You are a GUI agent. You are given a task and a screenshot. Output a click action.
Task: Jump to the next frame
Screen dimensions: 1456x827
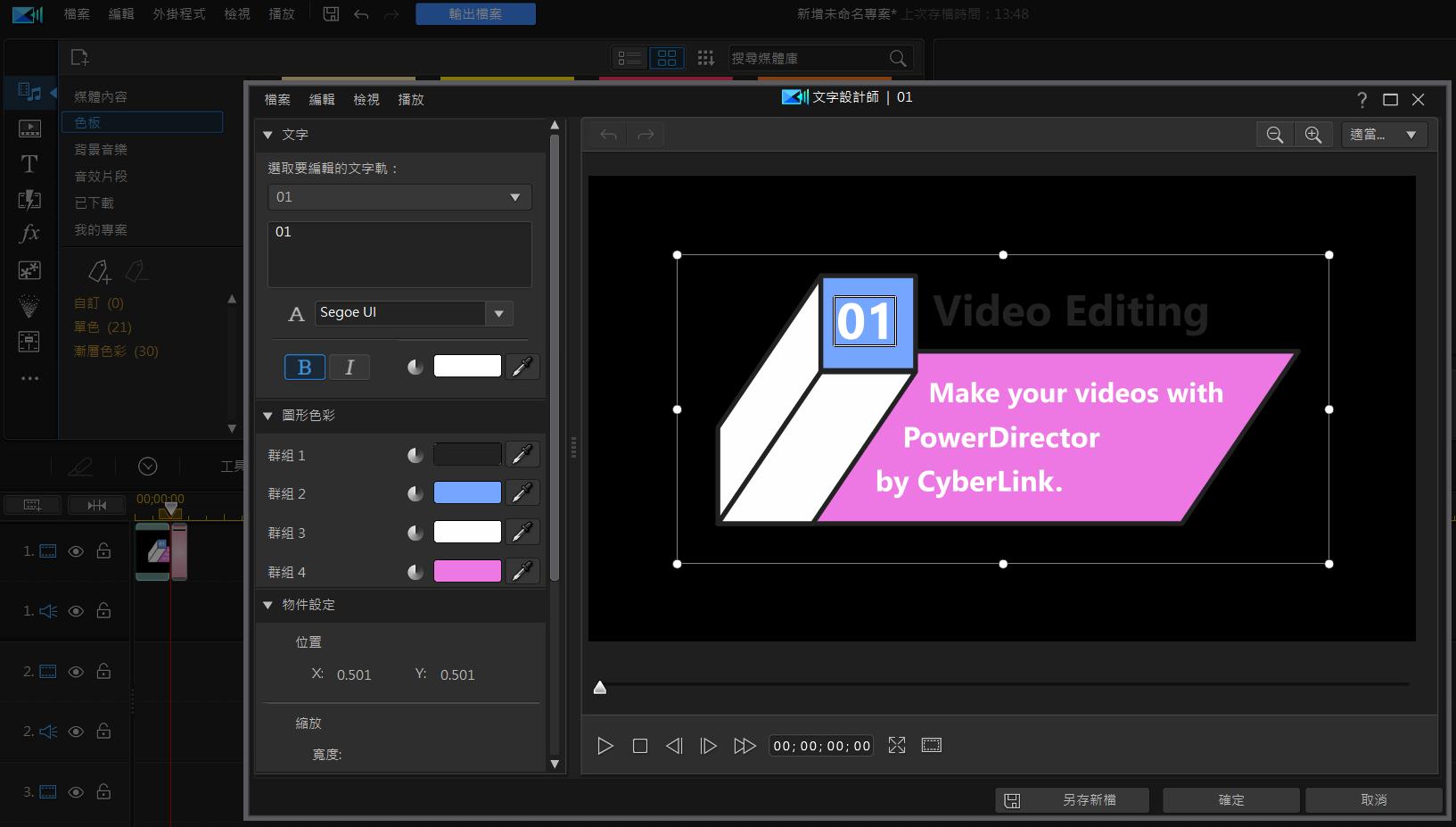(708, 746)
